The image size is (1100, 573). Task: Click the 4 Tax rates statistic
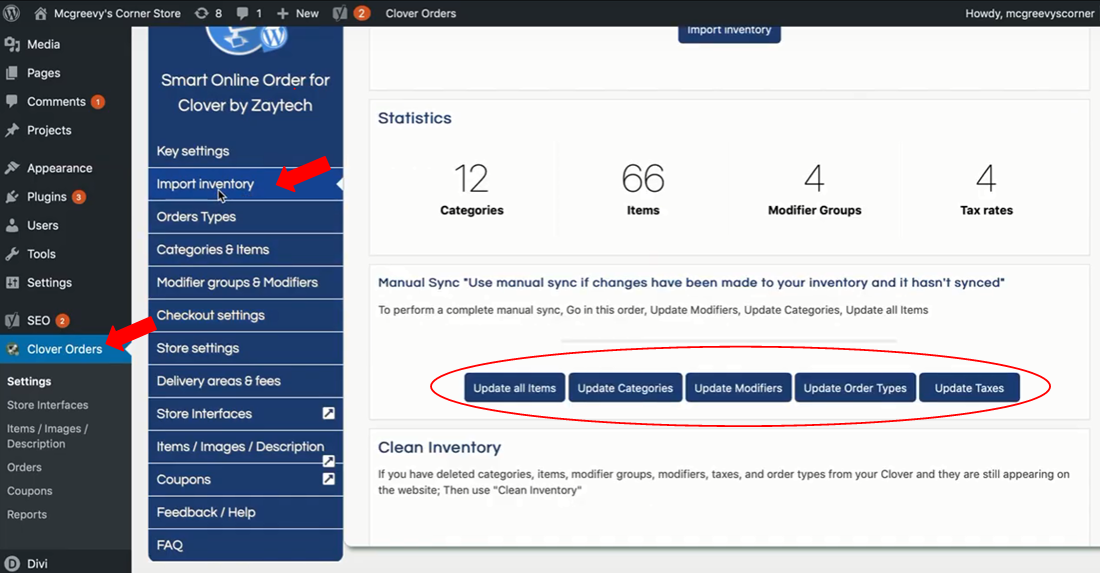[986, 189]
